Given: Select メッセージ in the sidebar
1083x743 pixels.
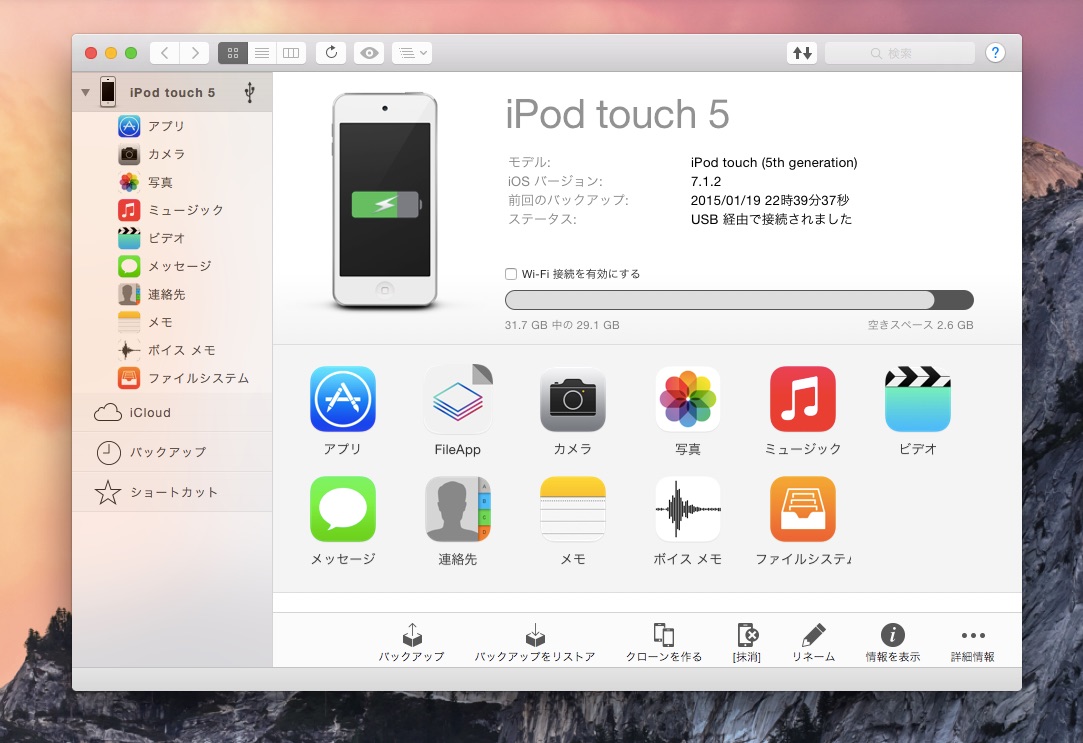Looking at the screenshot, I should tap(173, 266).
